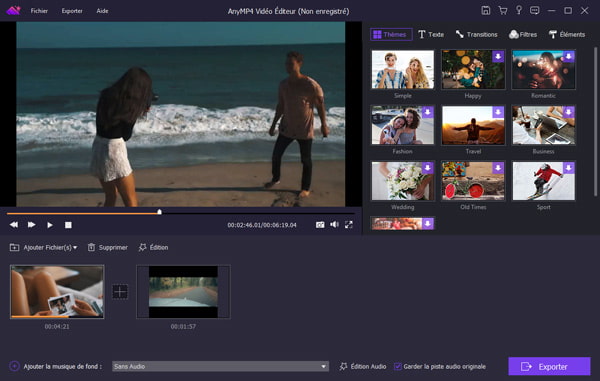Open the Fichier menu
The width and height of the screenshot is (600, 381).
[x=39, y=11]
